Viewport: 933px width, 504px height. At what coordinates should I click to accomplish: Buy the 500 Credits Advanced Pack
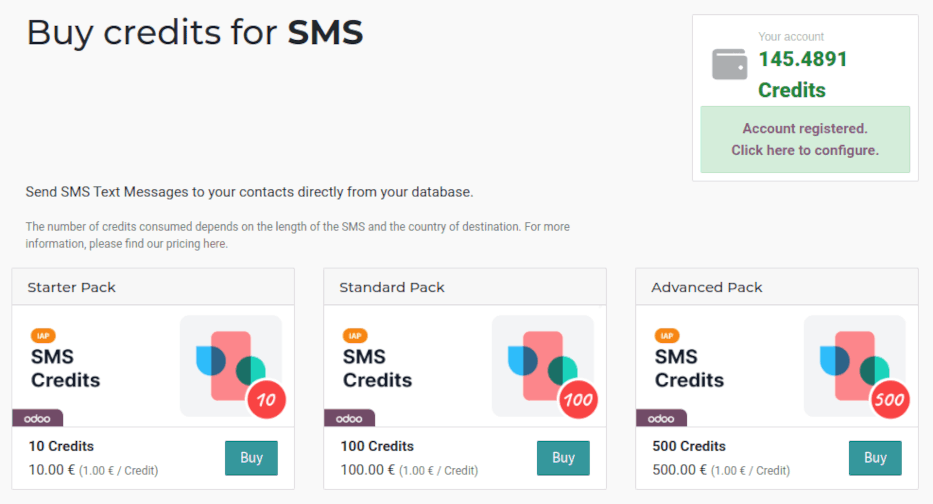tap(875, 458)
